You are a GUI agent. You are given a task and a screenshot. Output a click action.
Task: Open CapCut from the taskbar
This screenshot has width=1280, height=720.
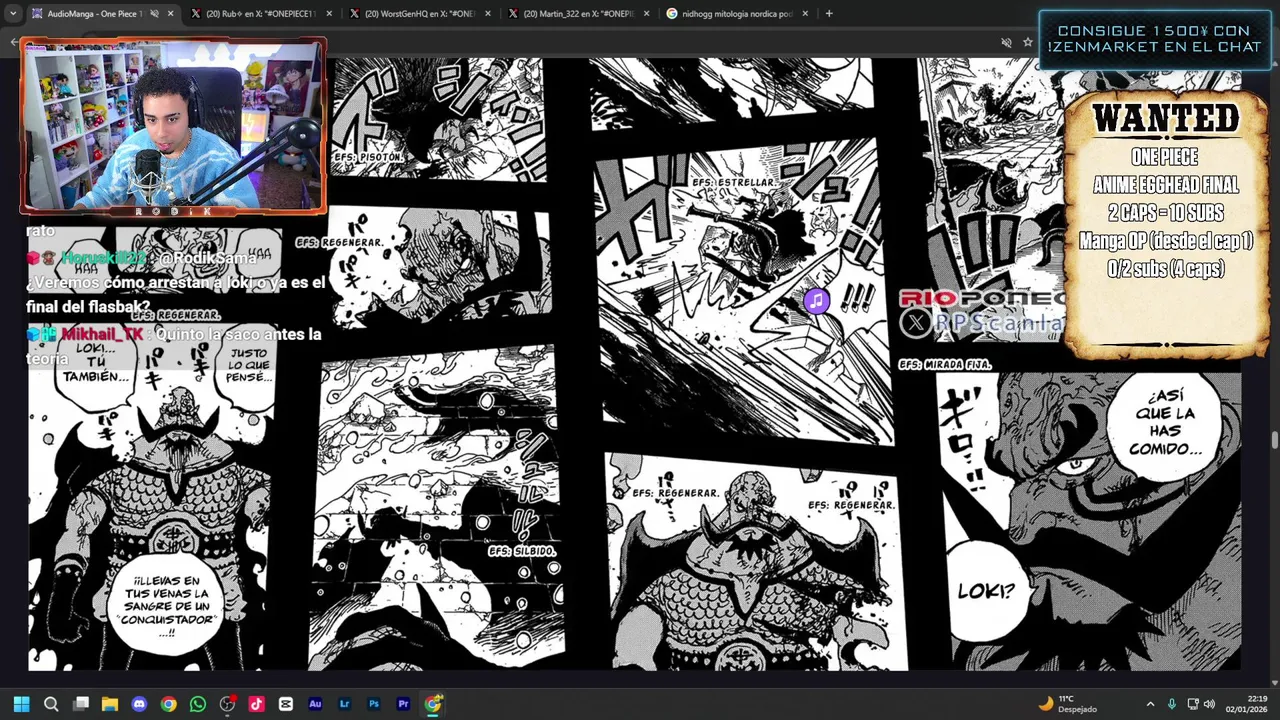point(286,704)
